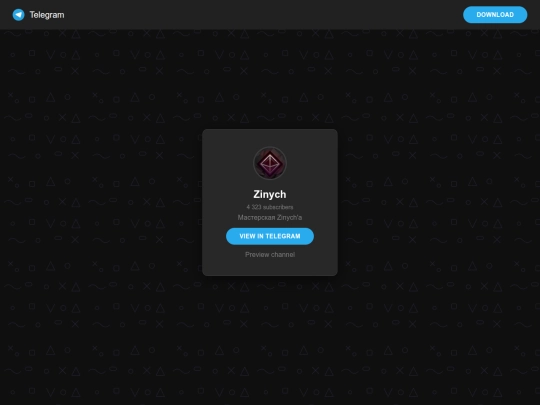
Task: Get the Telegram app with the blue Download pill
Action: (x=495, y=15)
